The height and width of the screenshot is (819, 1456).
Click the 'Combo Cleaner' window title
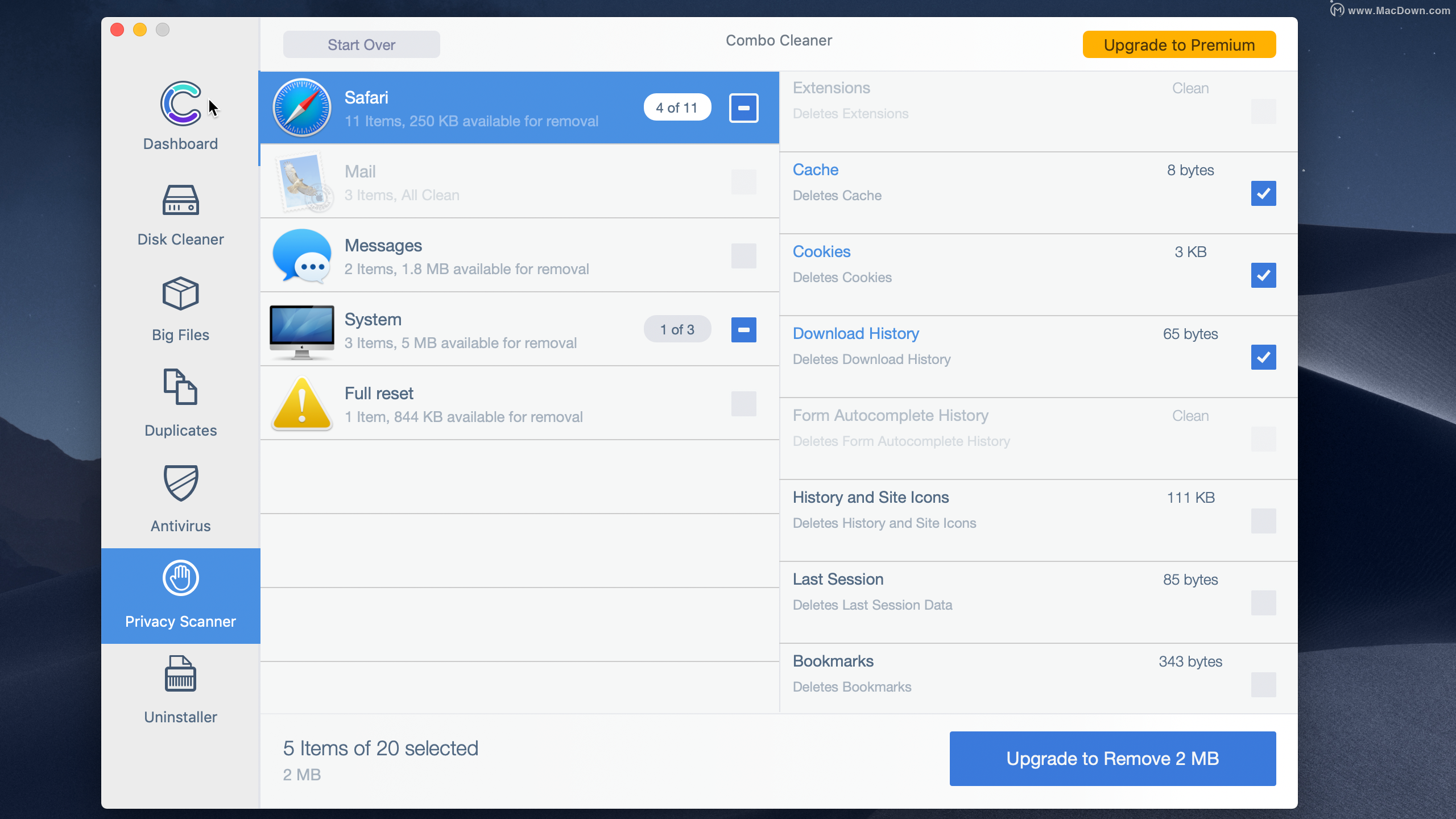tap(779, 40)
